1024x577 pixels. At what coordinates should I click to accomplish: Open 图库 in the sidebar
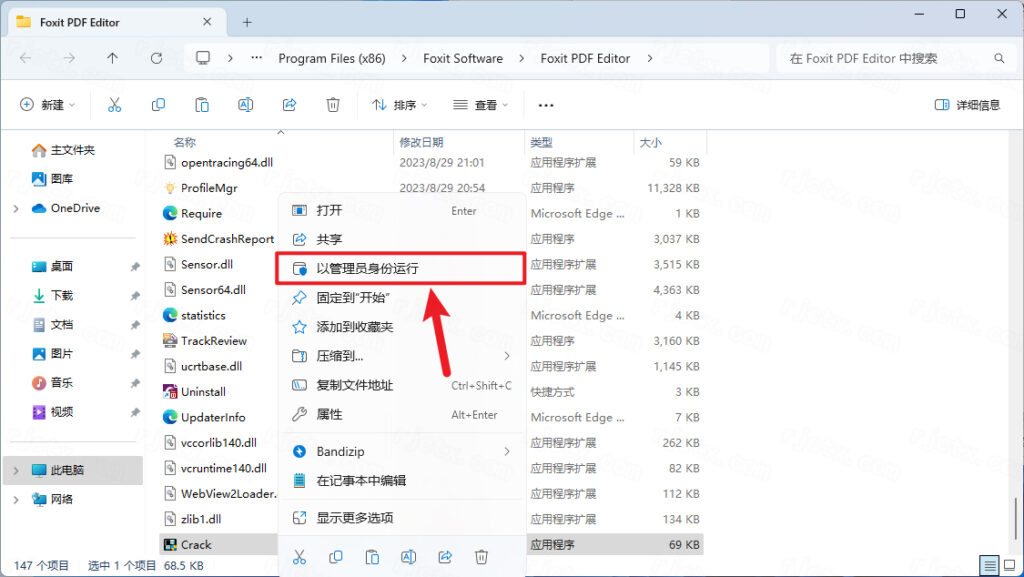52,179
